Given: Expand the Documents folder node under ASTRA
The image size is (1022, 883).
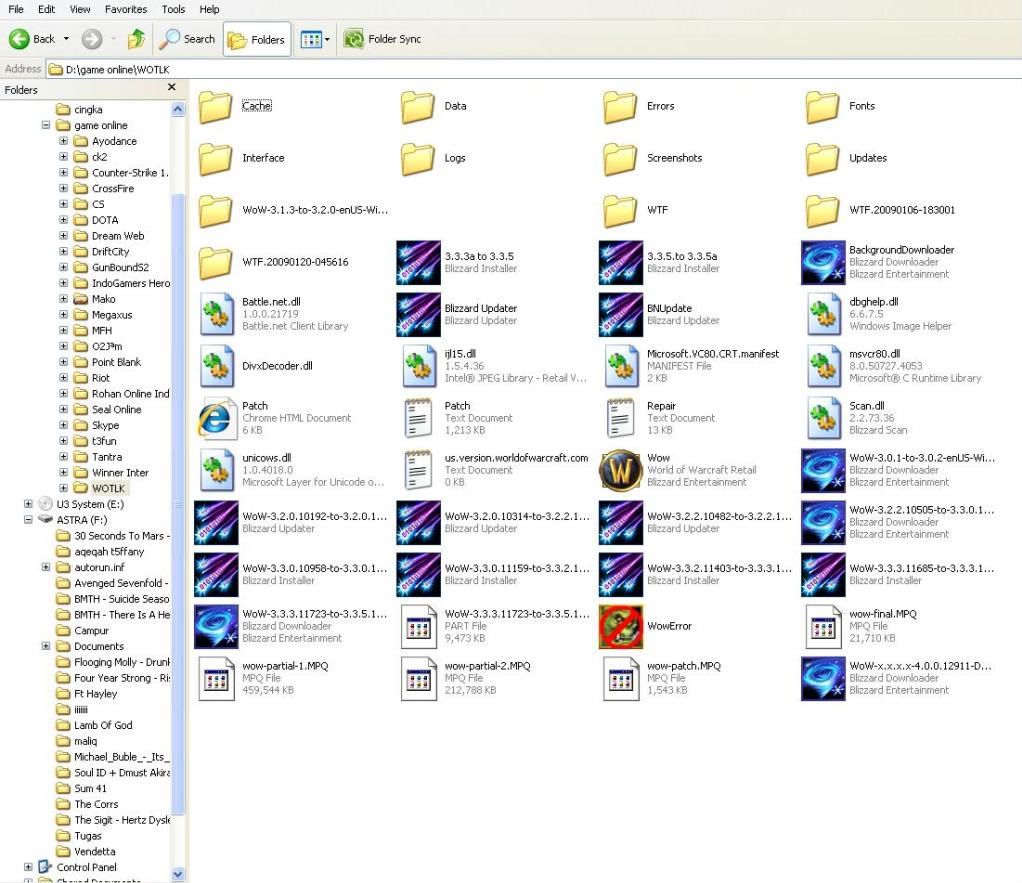Looking at the screenshot, I should 46,646.
